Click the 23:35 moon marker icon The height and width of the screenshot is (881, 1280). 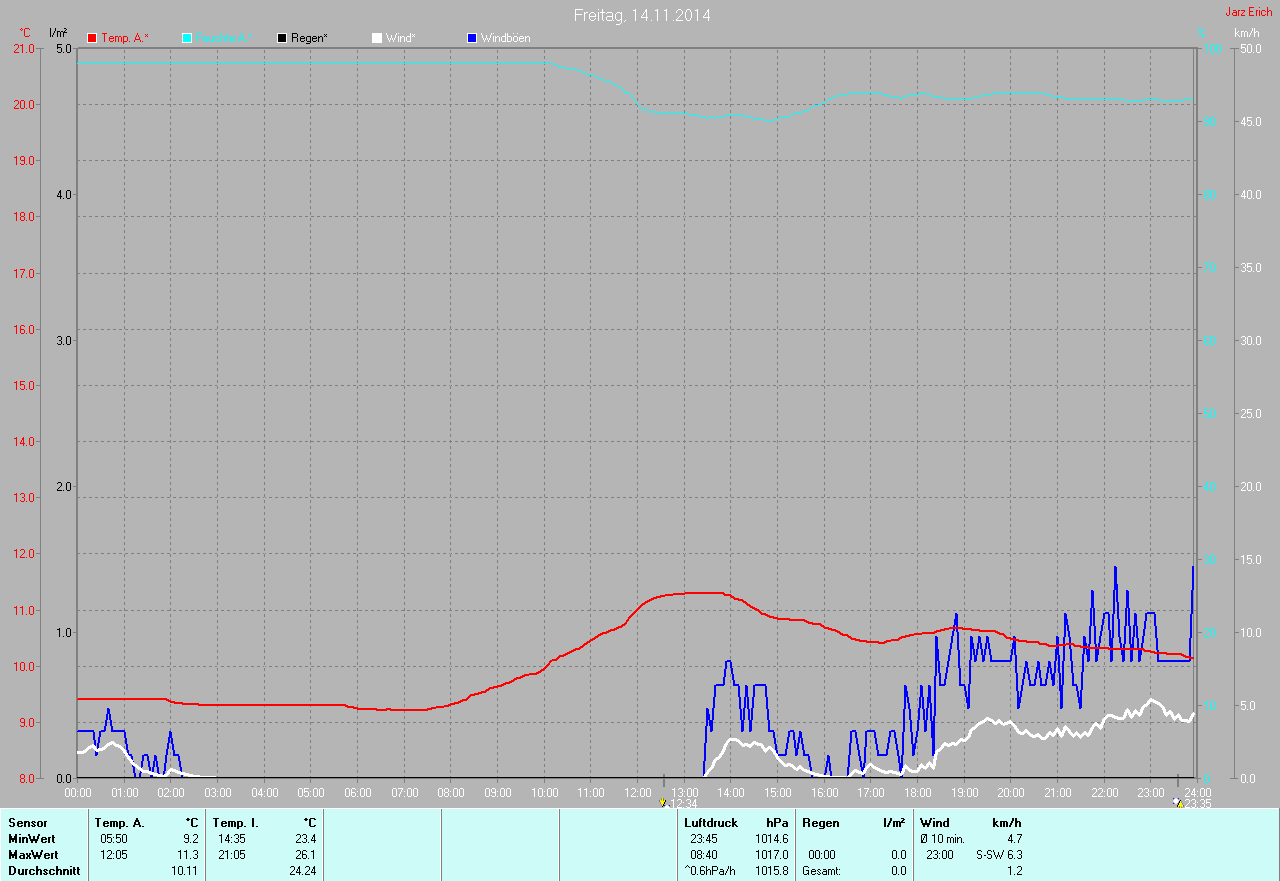tap(1178, 803)
